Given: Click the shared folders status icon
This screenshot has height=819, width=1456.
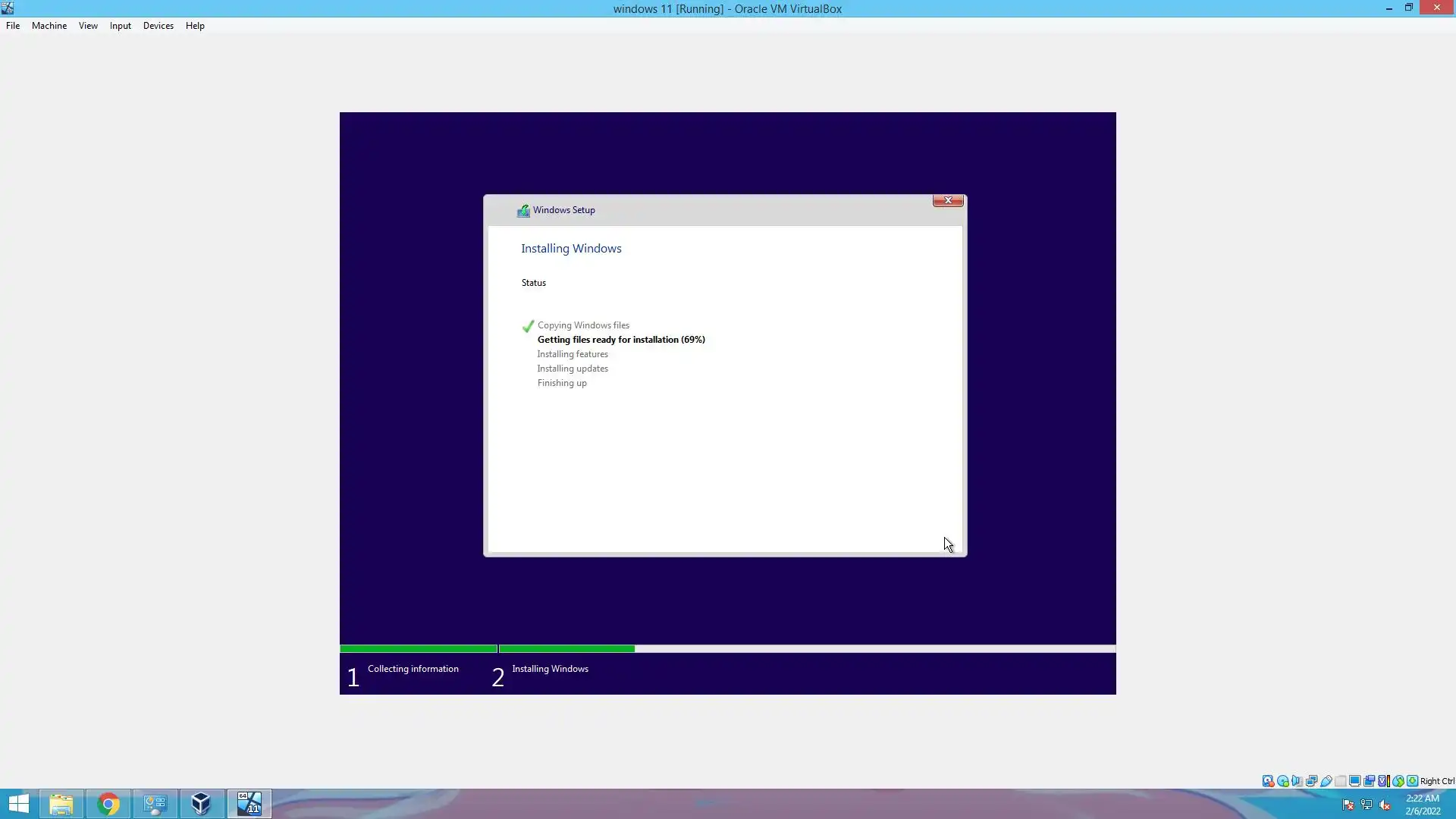Looking at the screenshot, I should (1340, 781).
